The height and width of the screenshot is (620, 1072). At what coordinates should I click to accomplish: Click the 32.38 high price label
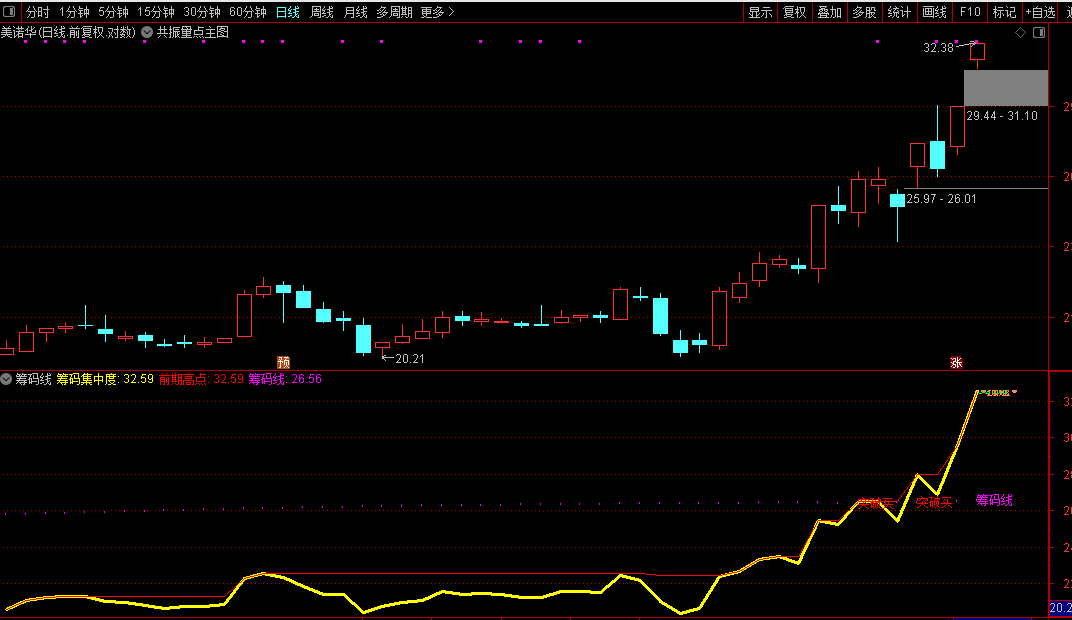click(938, 47)
